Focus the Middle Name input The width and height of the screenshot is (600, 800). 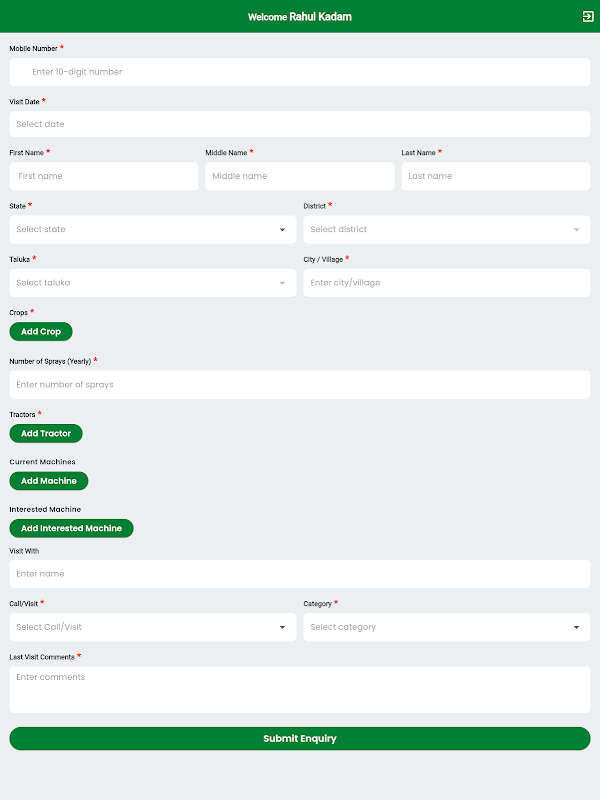click(x=300, y=176)
